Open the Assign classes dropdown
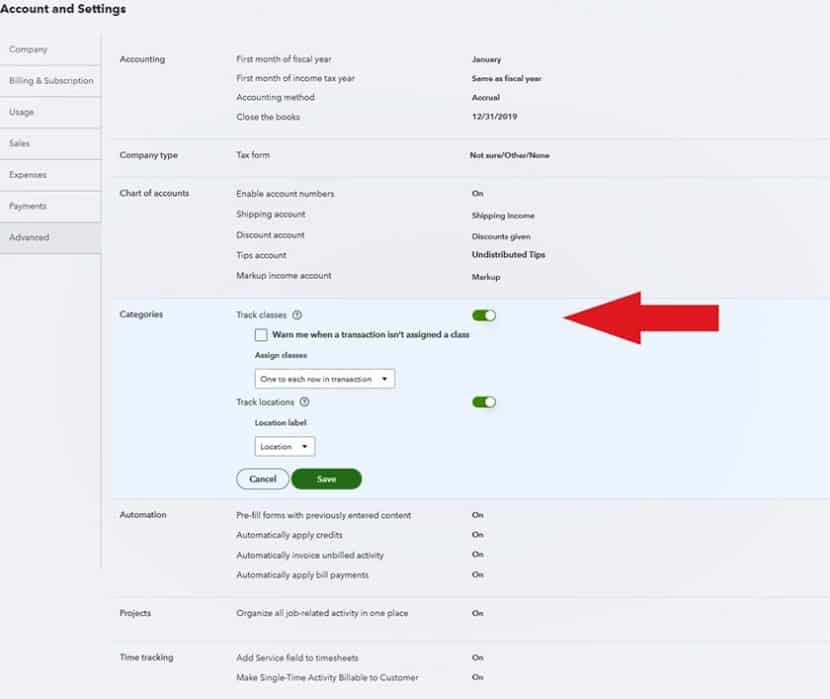The image size is (830, 699). [324, 379]
